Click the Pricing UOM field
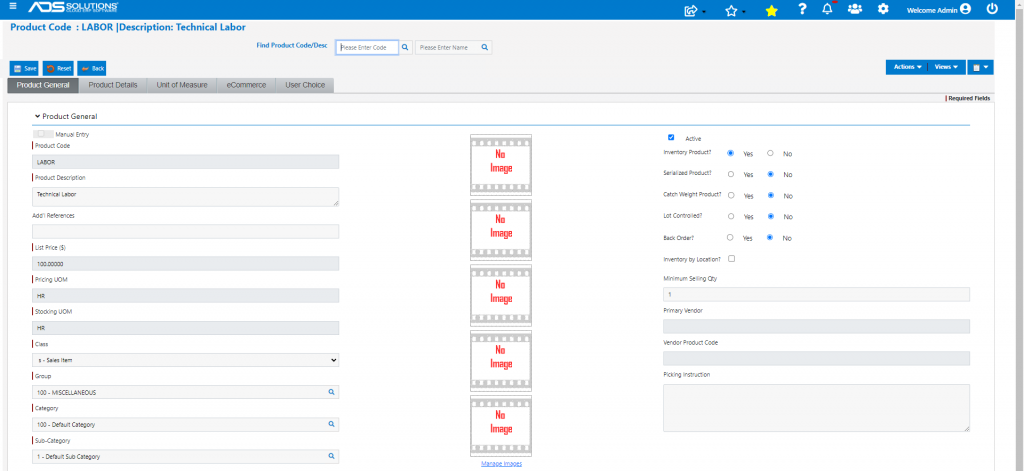 tap(185, 295)
